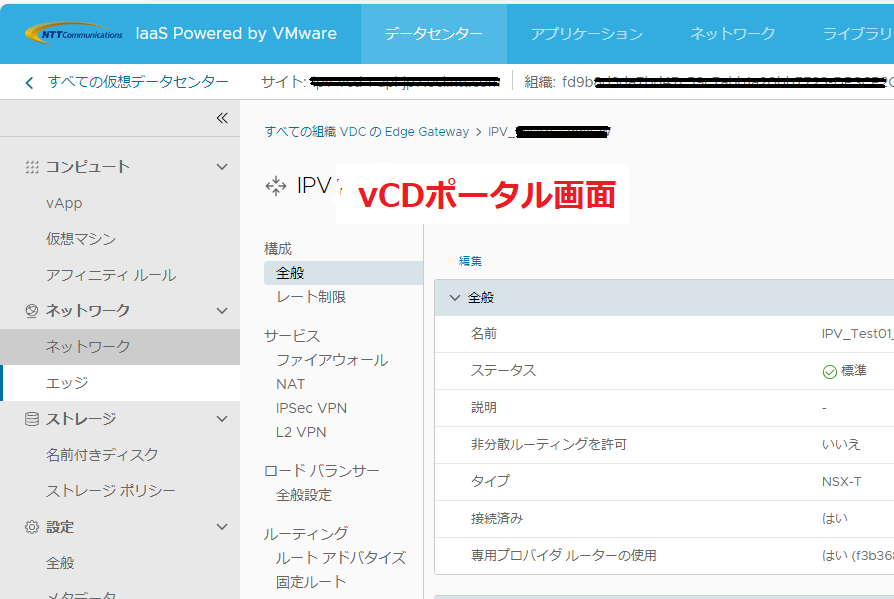Click the ロード バランサー section heading
894x599 pixels.
[x=322, y=471]
